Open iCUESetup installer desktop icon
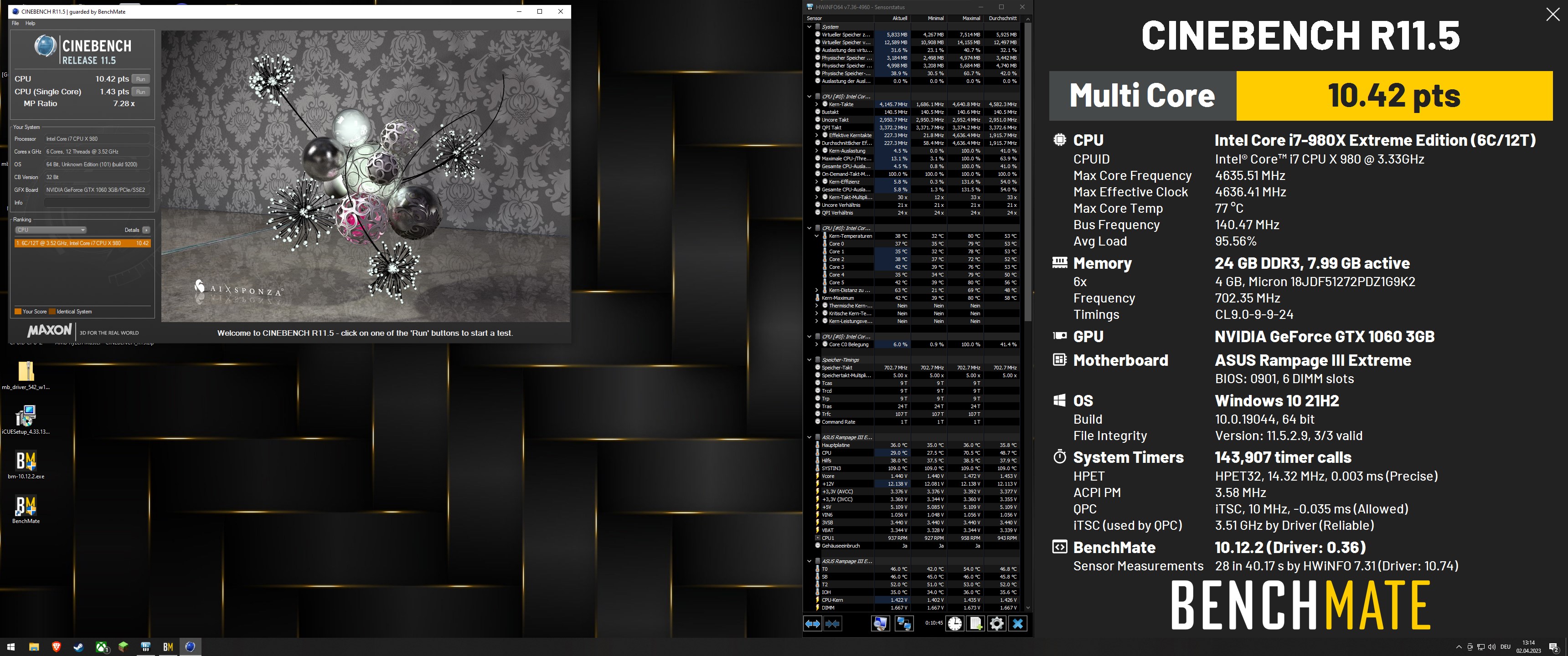Viewport: 1568px width, 656px height. click(x=26, y=420)
